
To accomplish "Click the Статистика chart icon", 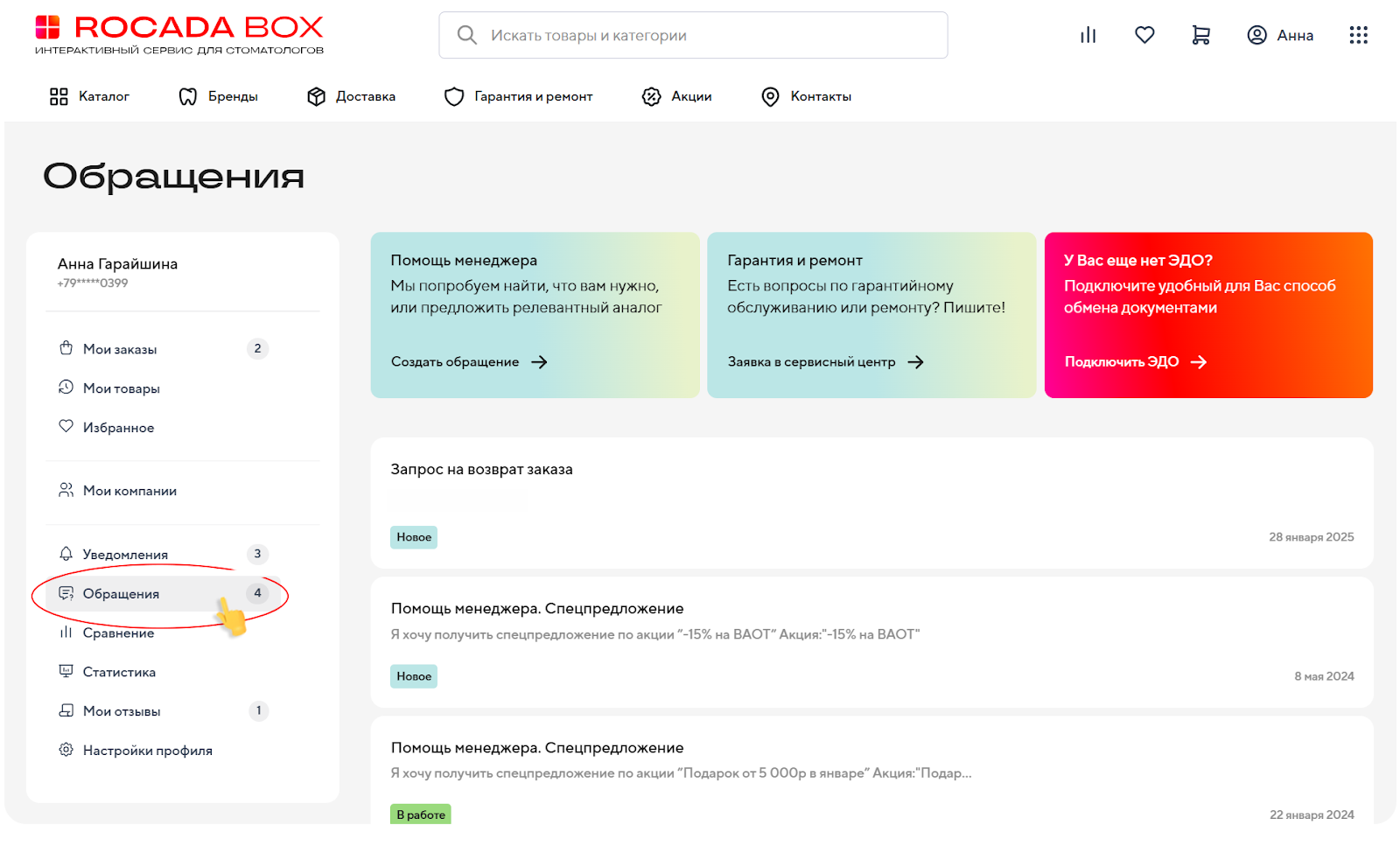I will click(66, 671).
